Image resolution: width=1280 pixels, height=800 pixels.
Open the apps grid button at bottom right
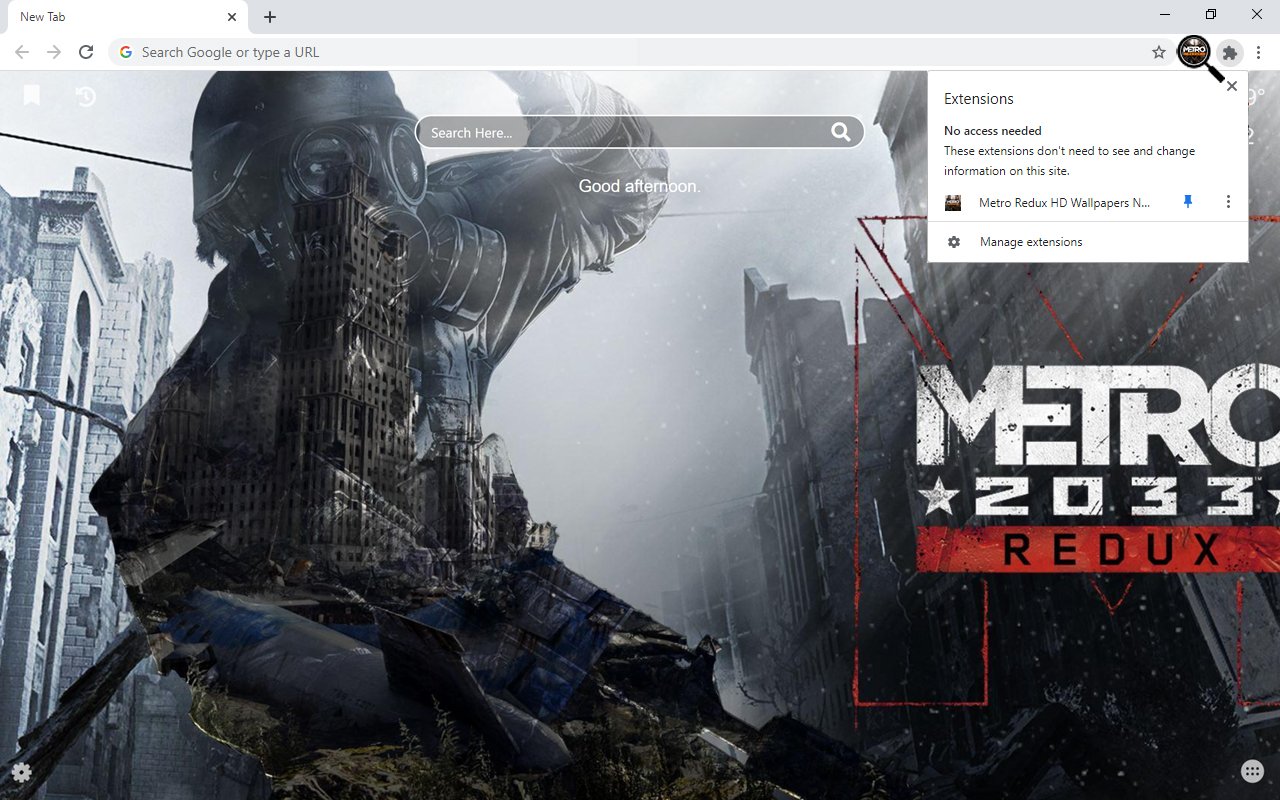1252,771
